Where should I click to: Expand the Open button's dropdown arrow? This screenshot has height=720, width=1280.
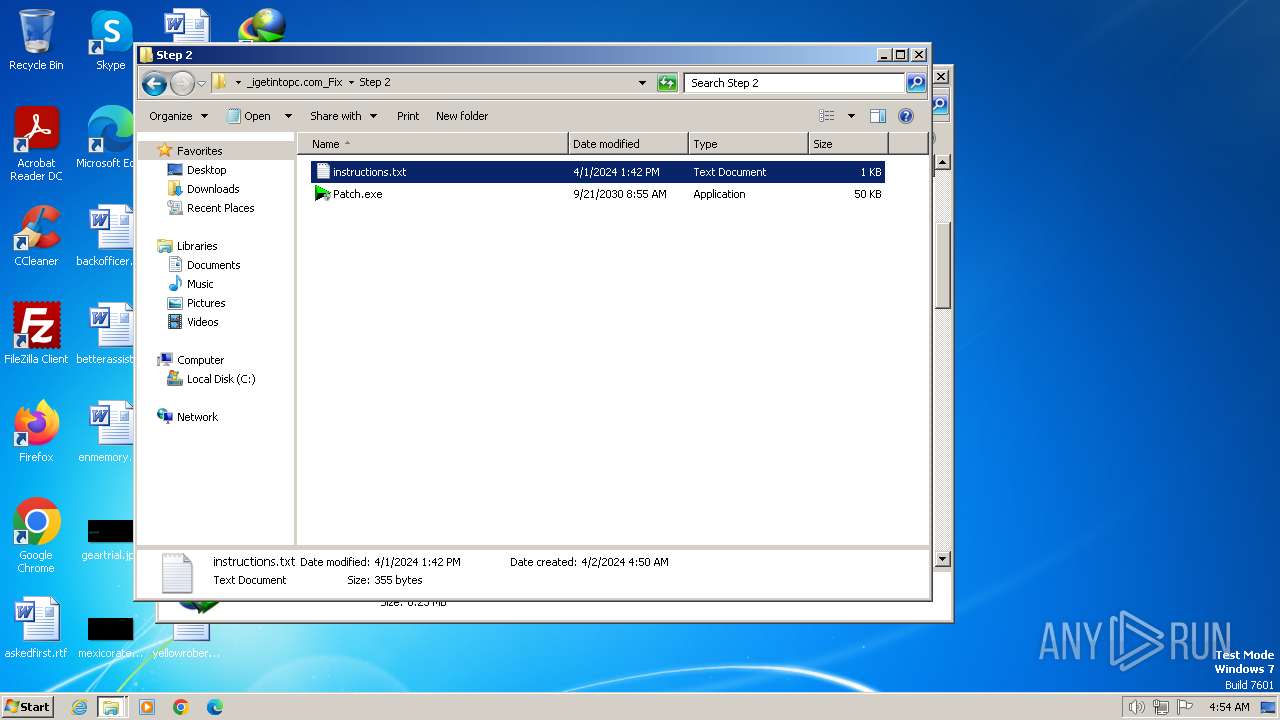[288, 116]
